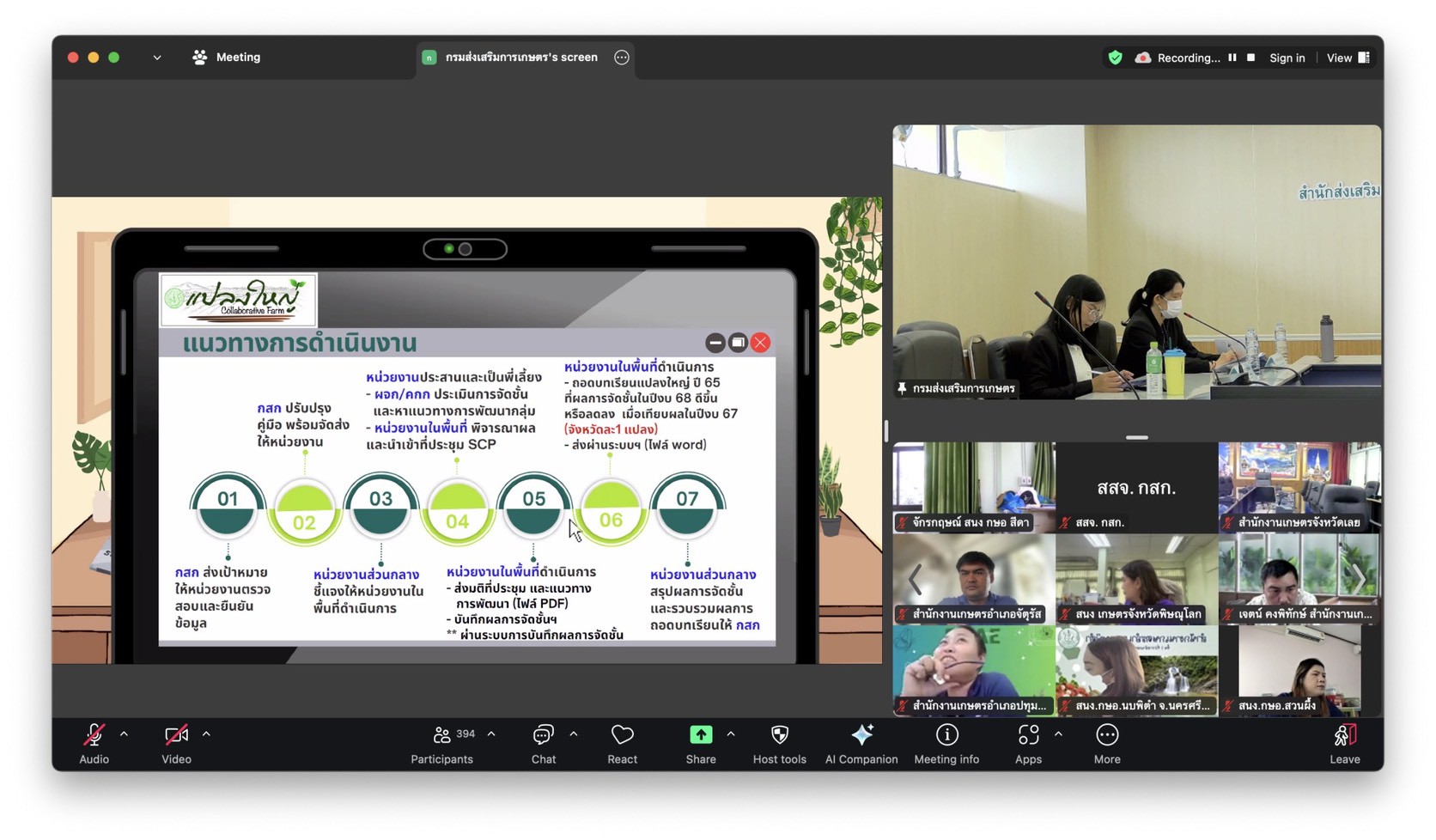The image size is (1436, 840).
Task: Open Meeting info
Action: coord(946,736)
